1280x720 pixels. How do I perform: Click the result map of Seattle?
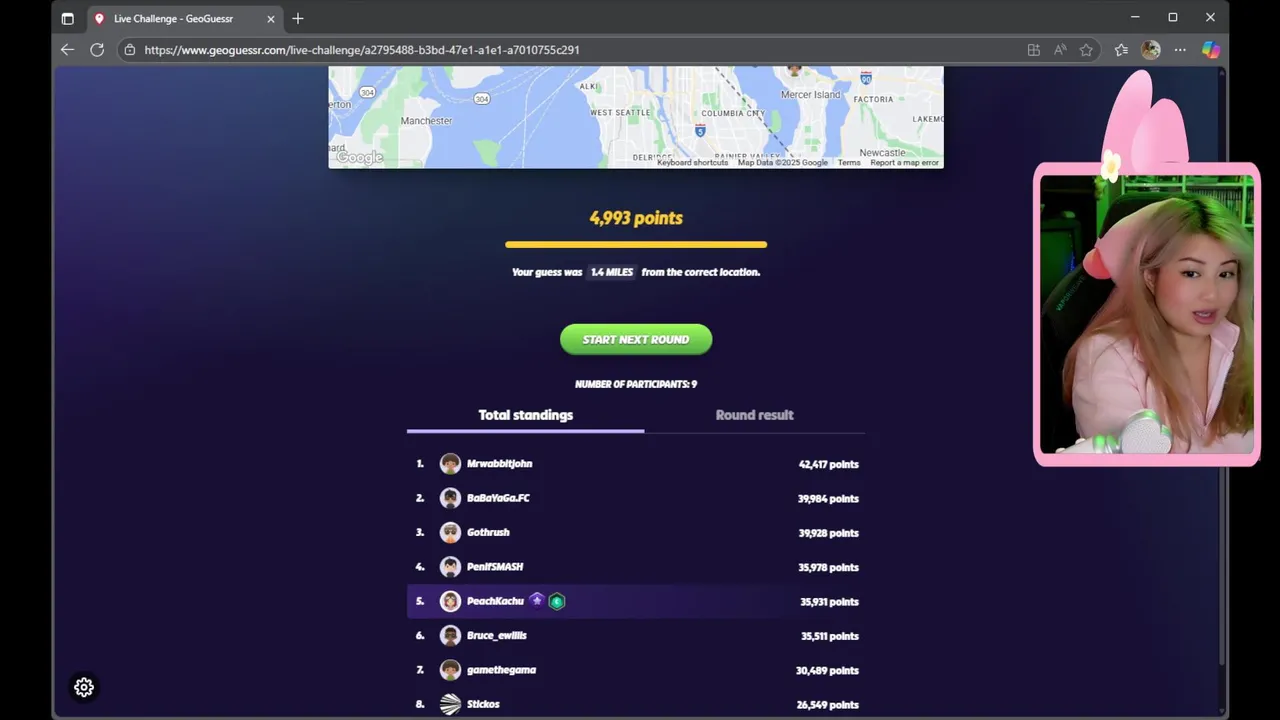636,117
